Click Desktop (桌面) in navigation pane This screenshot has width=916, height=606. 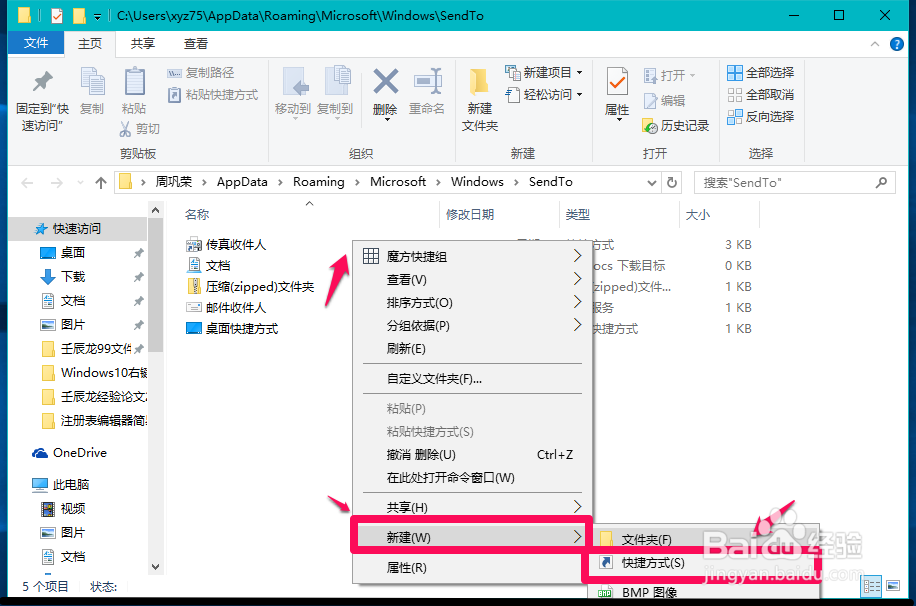(73, 252)
